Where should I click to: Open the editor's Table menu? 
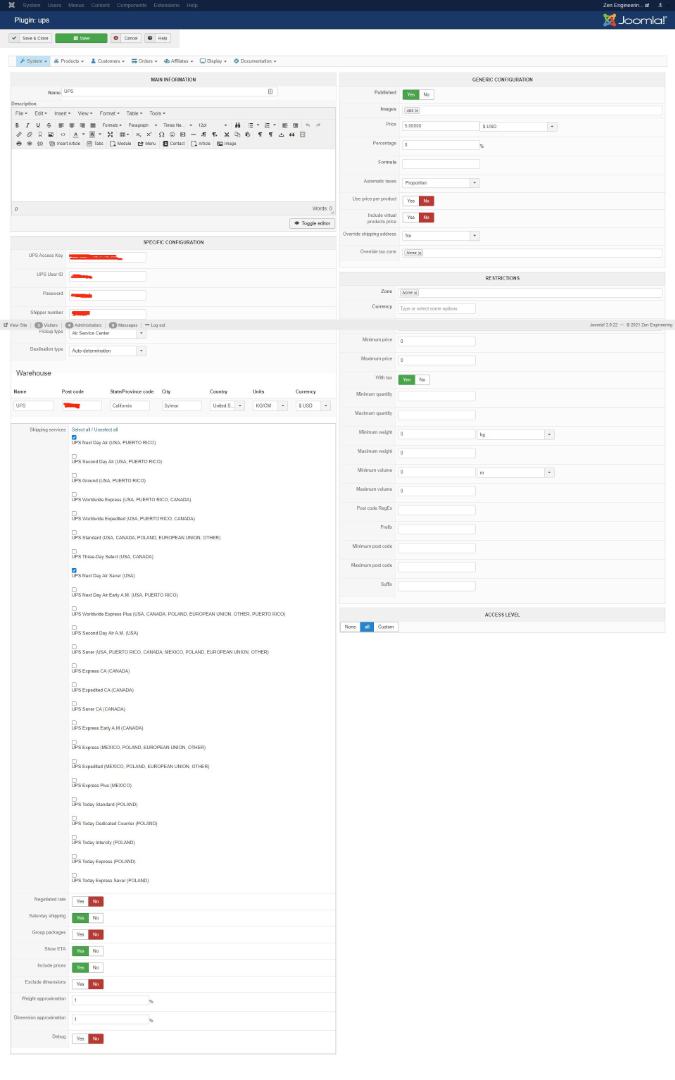coord(134,113)
